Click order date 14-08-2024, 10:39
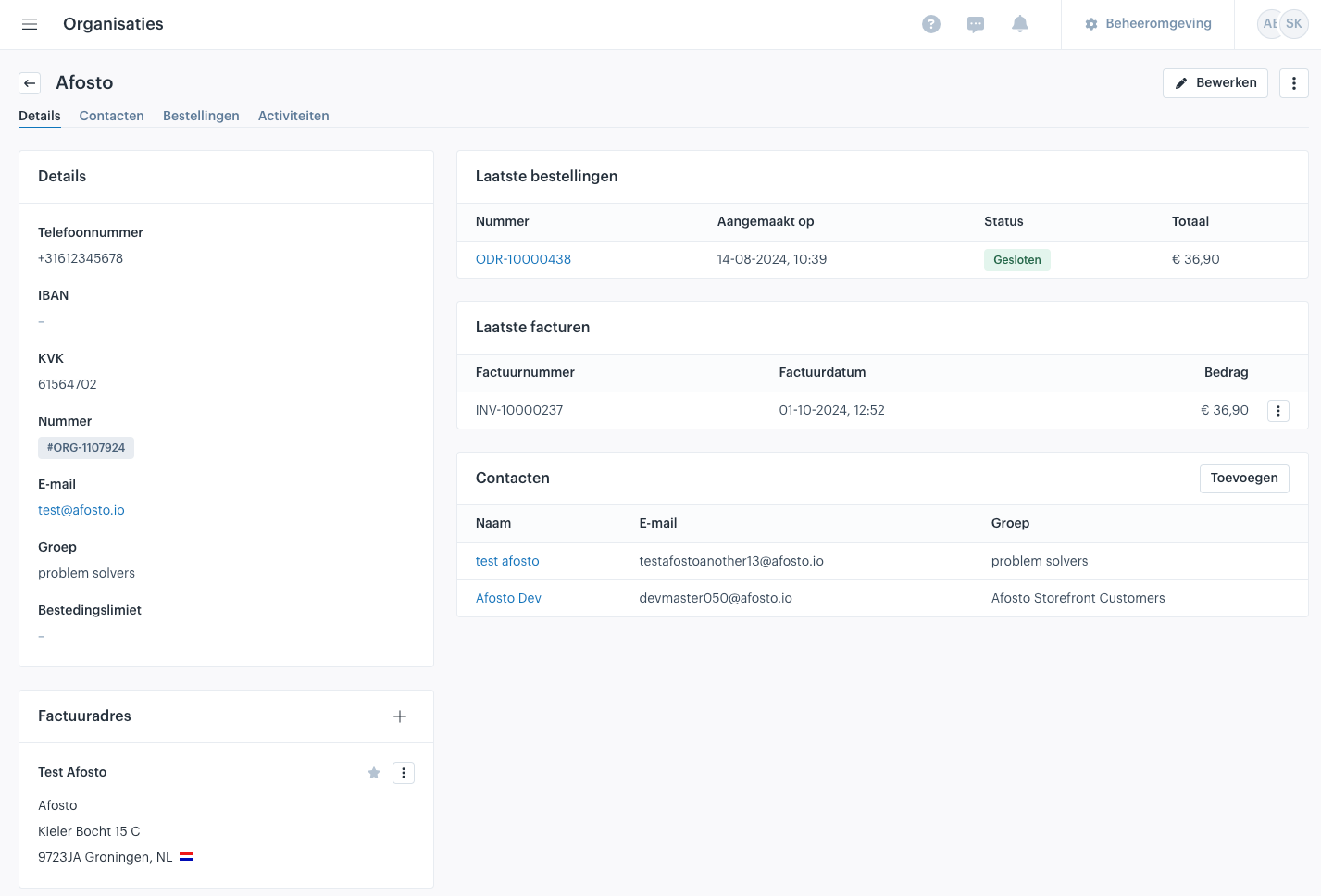Screen dimensions: 1321x896 click(x=772, y=260)
